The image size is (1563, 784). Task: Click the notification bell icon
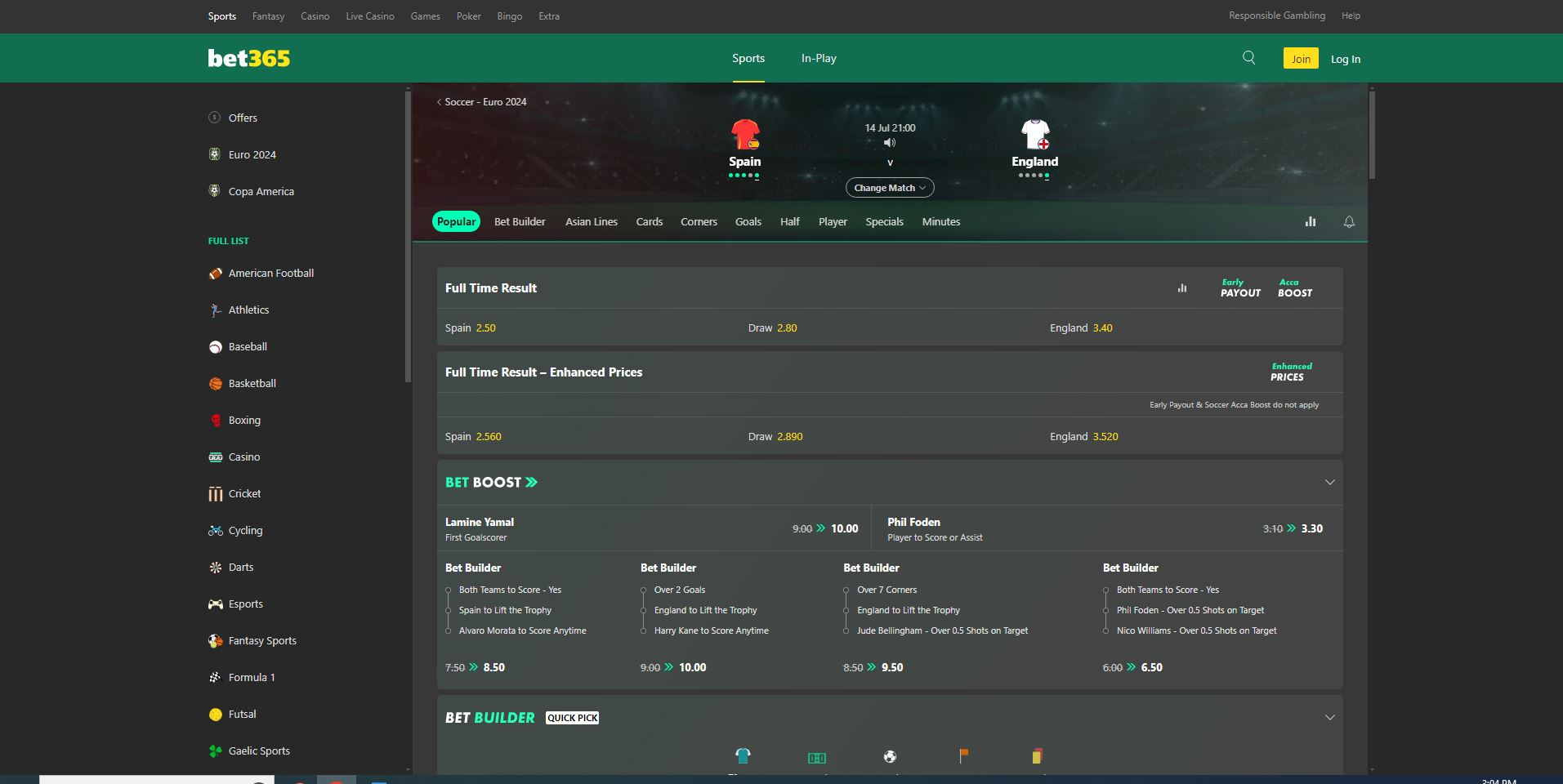1349,221
